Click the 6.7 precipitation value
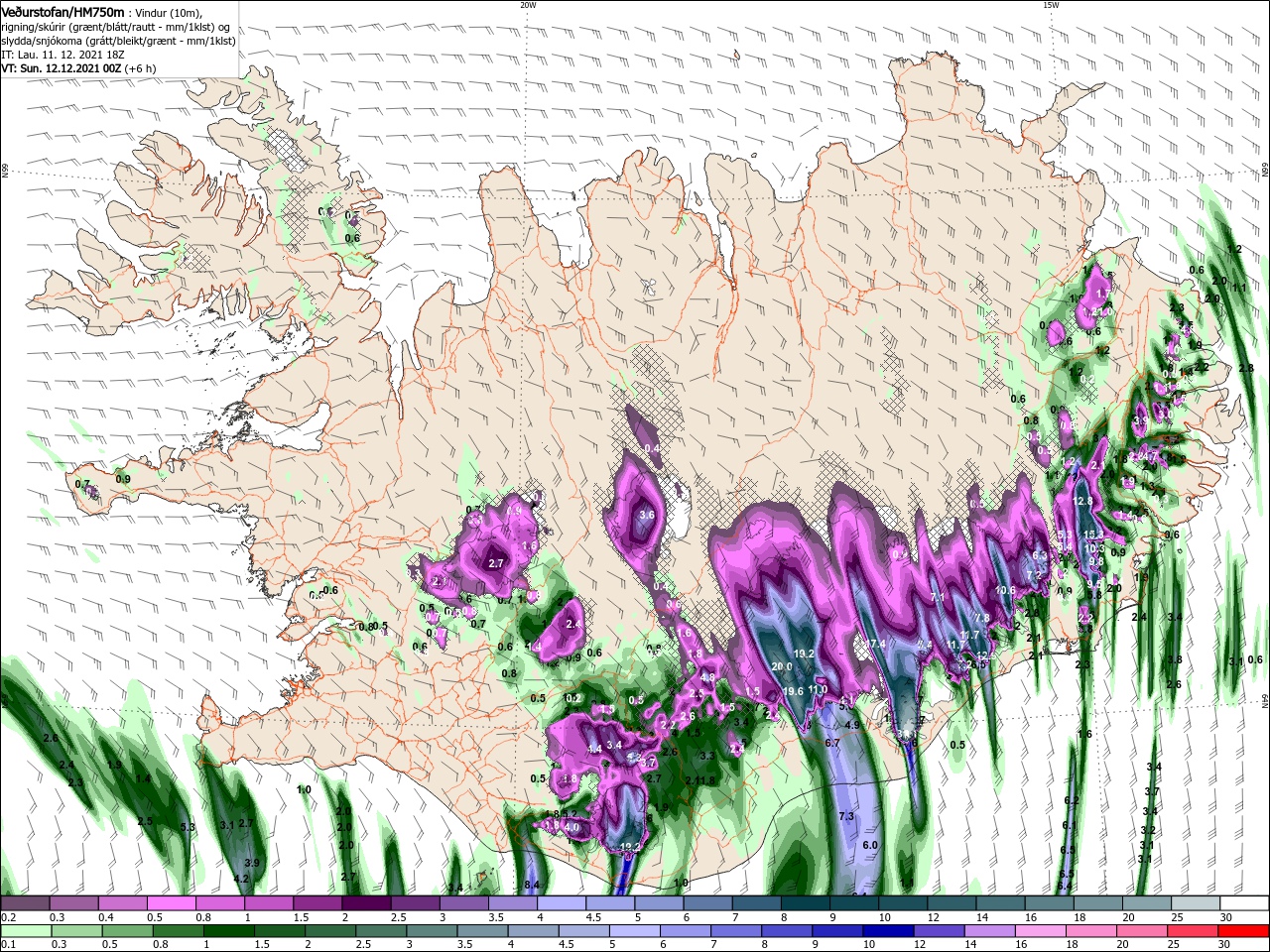The image size is (1270, 952). pyautogui.click(x=832, y=742)
